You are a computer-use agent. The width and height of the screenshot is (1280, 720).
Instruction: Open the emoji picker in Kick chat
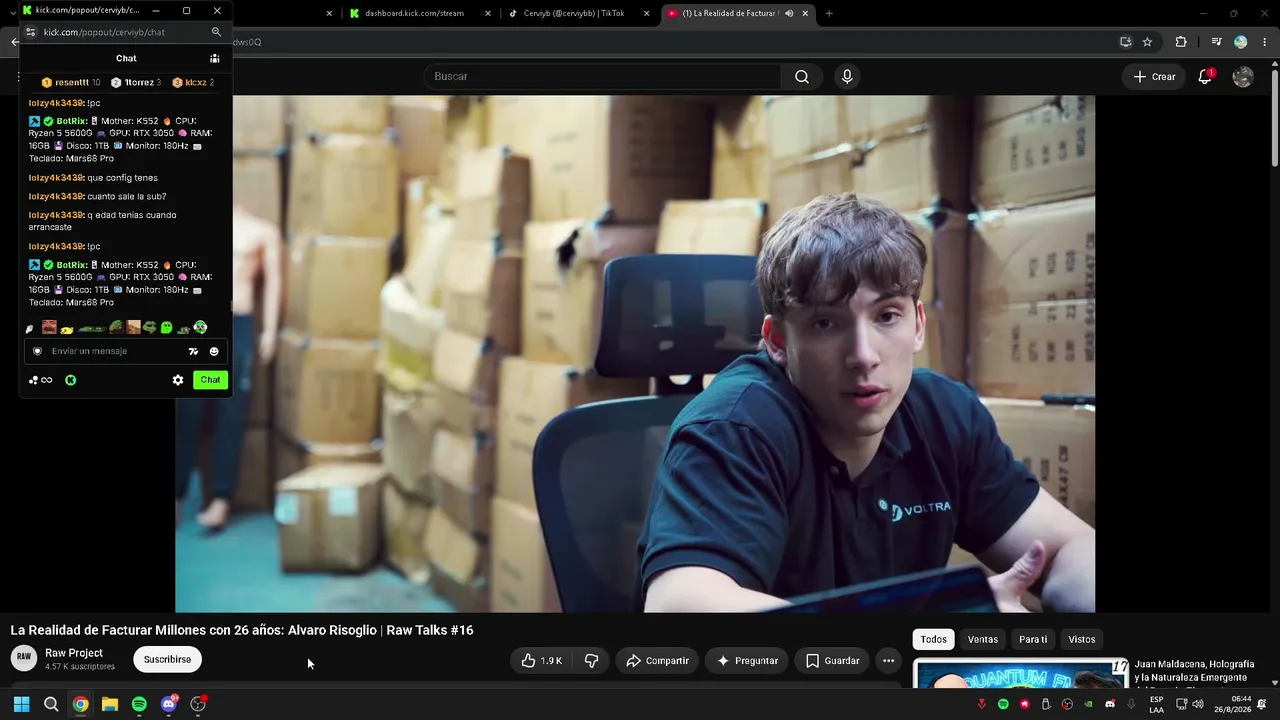[214, 351]
